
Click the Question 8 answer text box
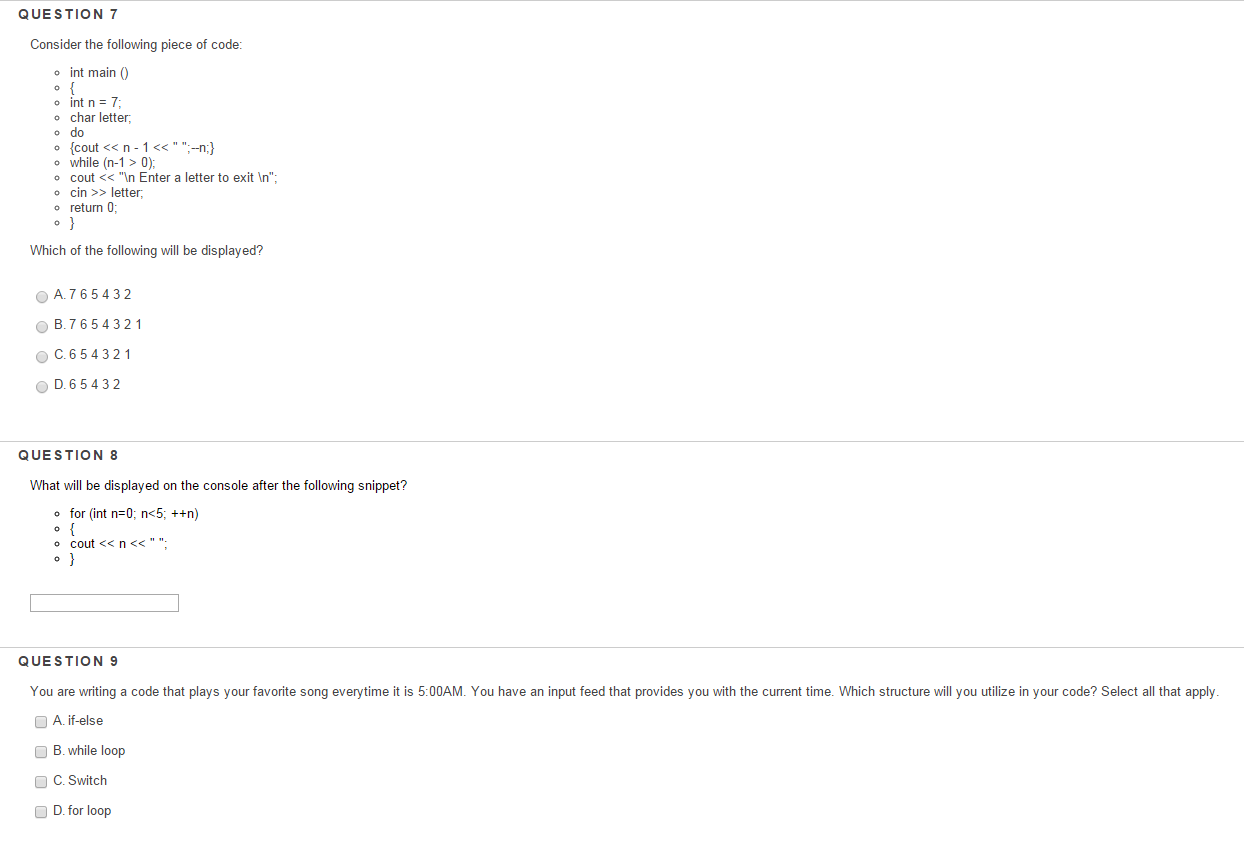(104, 603)
